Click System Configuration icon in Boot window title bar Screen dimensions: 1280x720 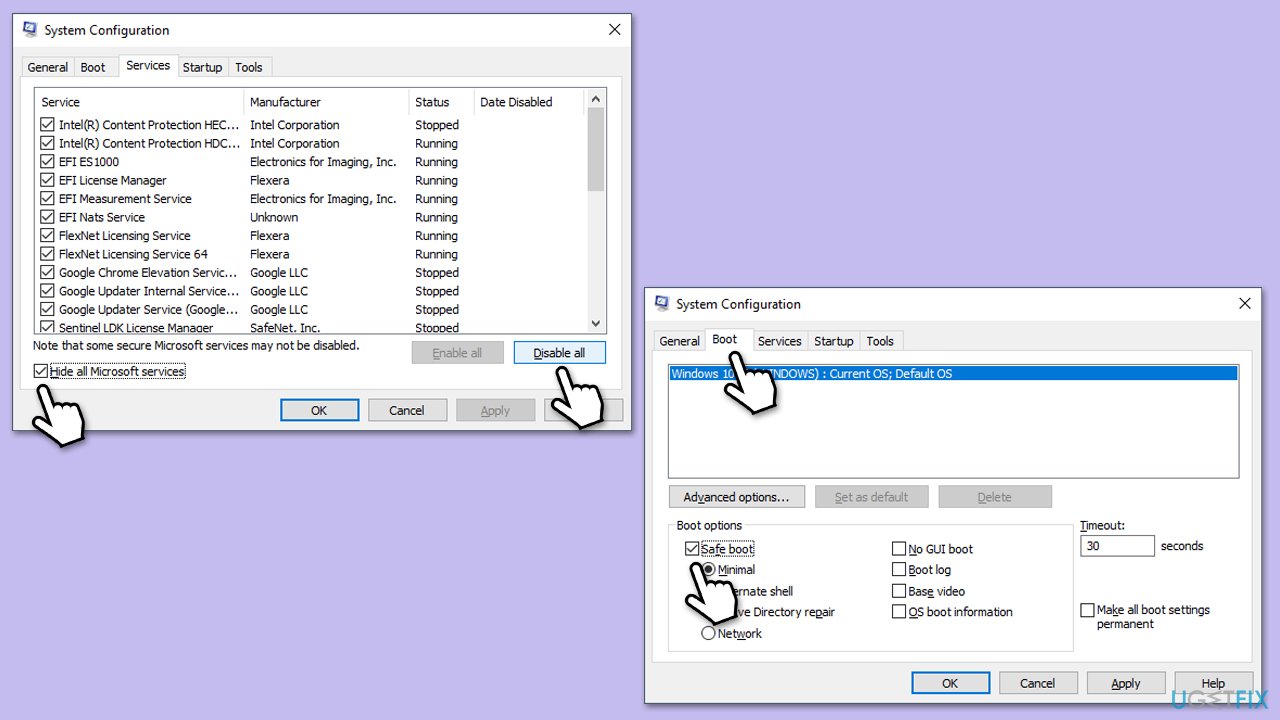pos(662,304)
